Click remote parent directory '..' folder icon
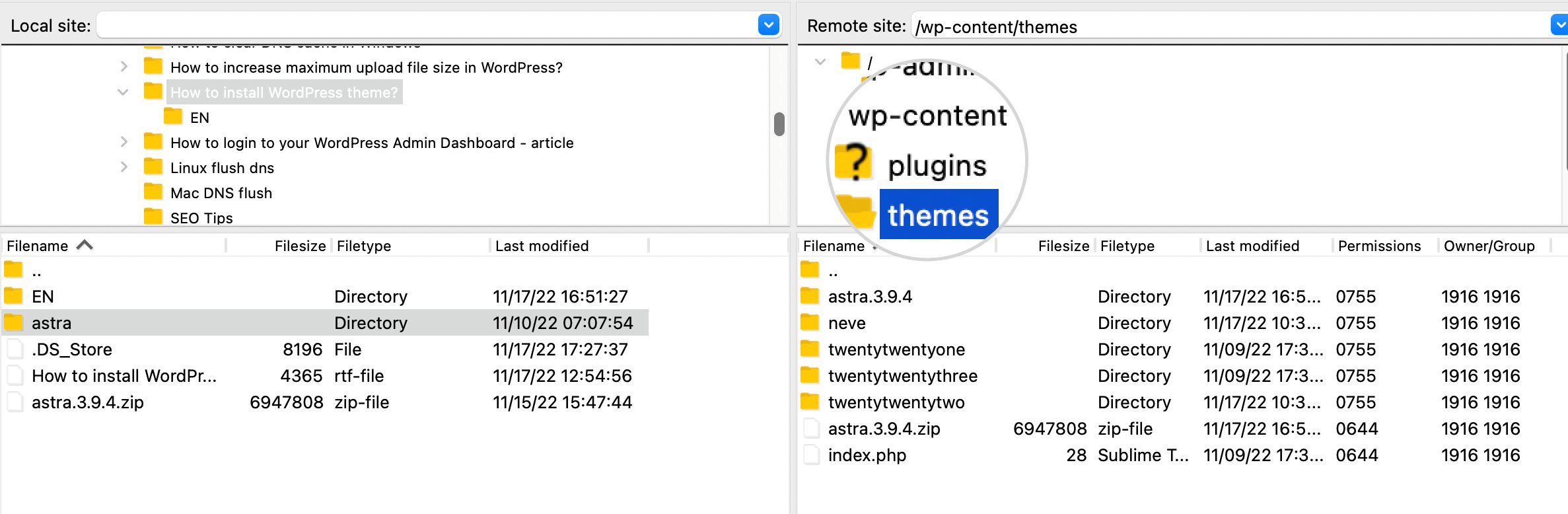 [810, 270]
